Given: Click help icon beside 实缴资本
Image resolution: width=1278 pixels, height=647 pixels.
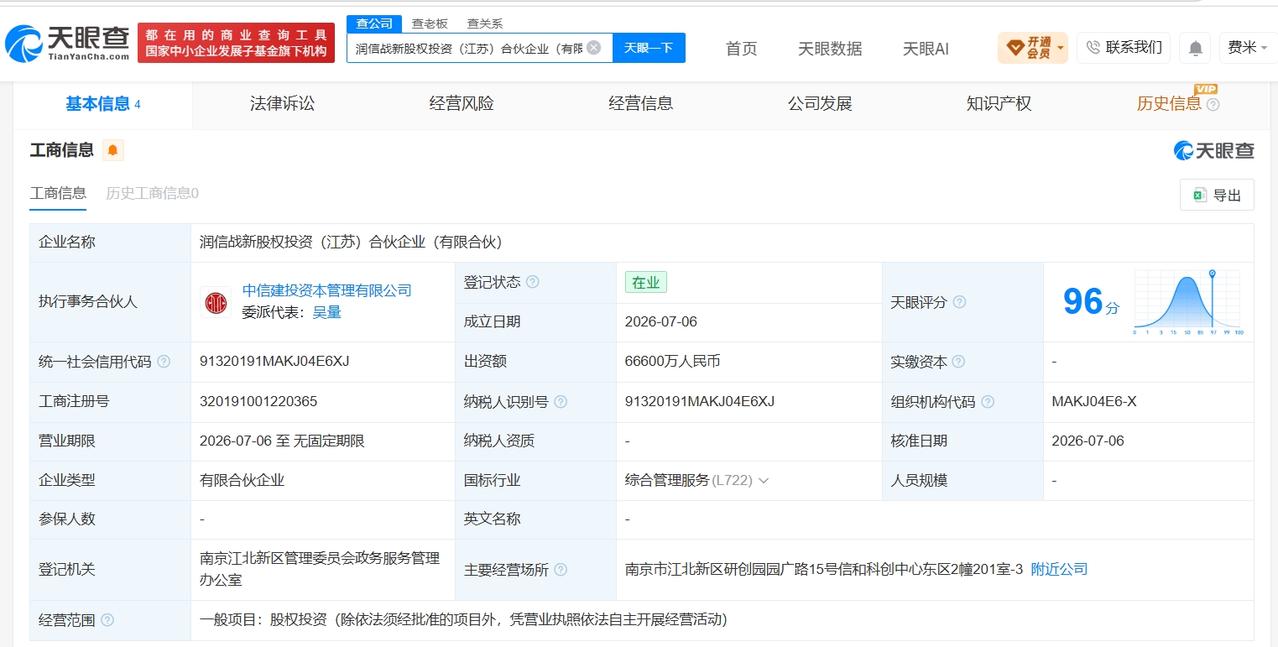Looking at the screenshot, I should [x=958, y=362].
